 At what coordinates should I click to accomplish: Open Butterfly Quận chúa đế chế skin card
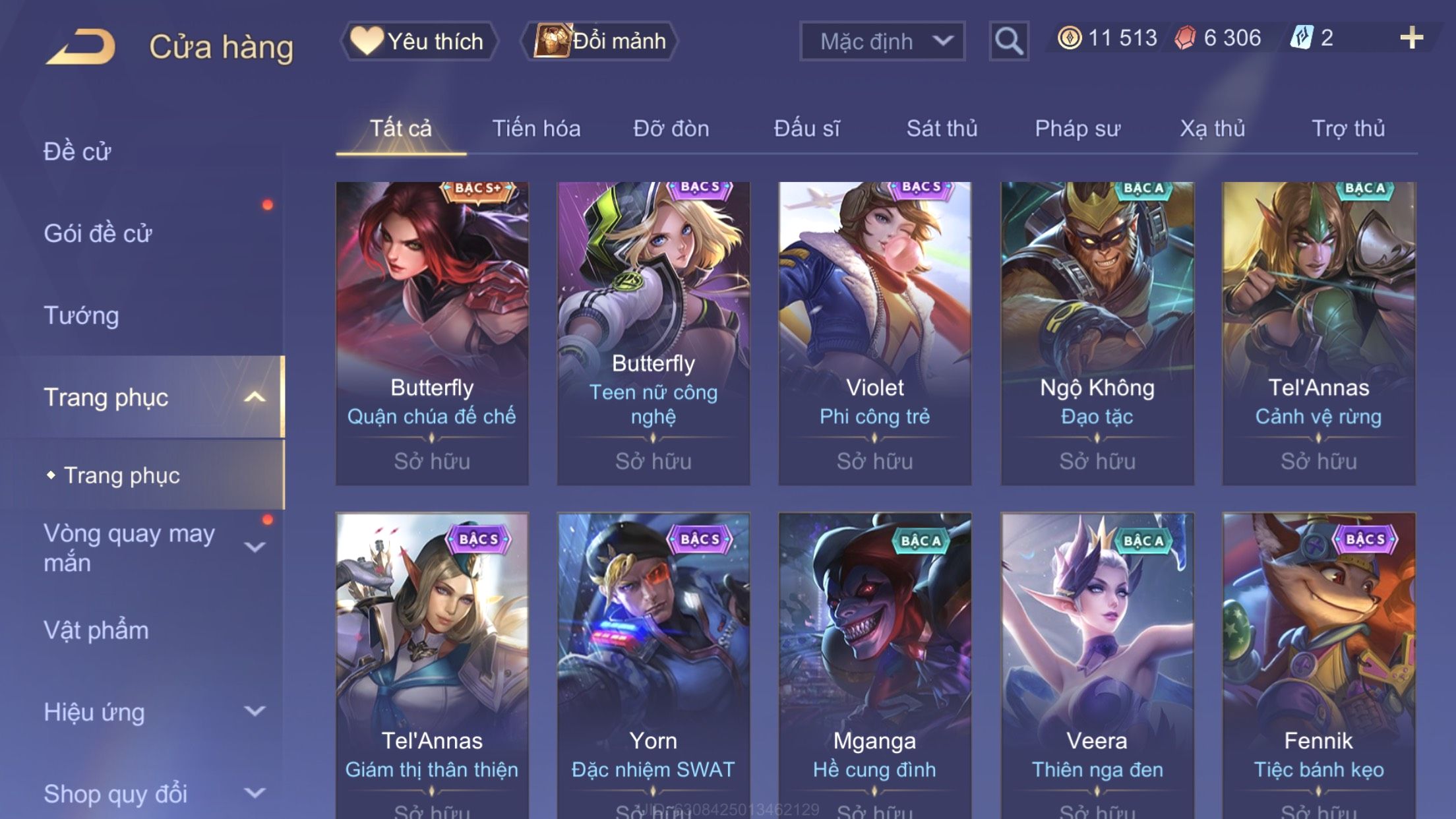[432, 334]
